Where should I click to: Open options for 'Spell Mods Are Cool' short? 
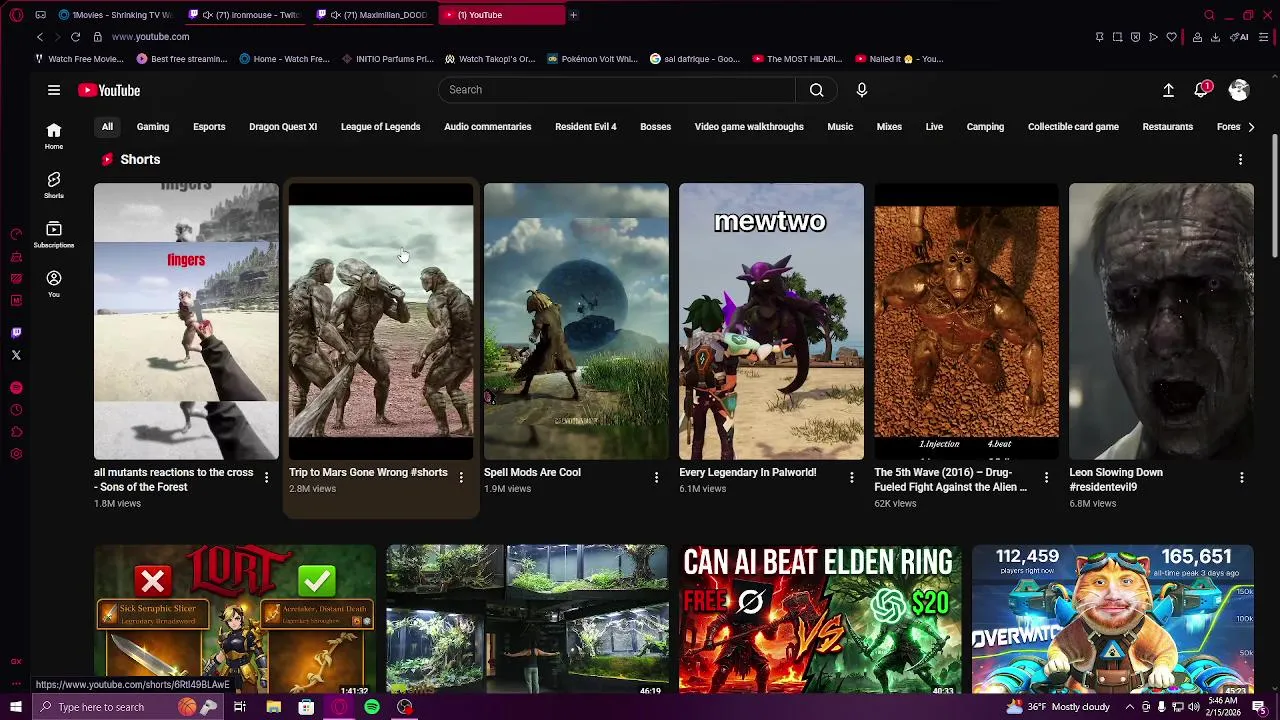[x=656, y=478]
